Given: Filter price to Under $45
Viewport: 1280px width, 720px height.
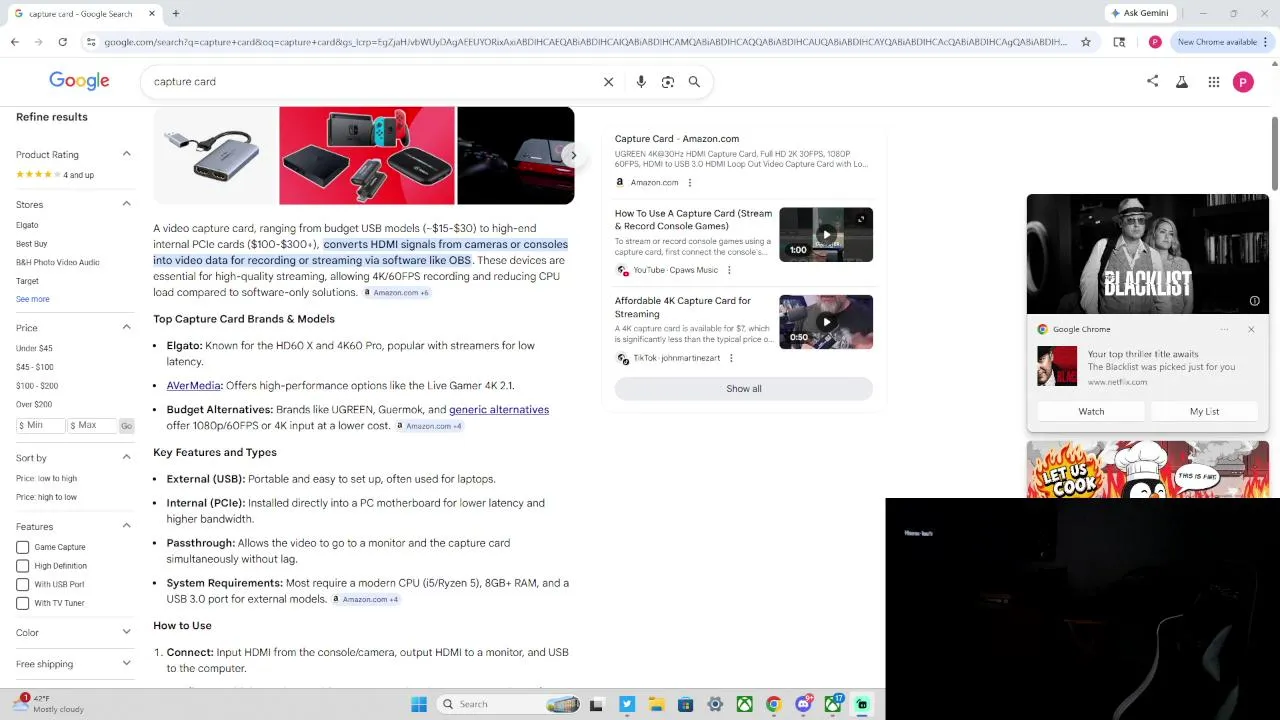Looking at the screenshot, I should click(34, 348).
